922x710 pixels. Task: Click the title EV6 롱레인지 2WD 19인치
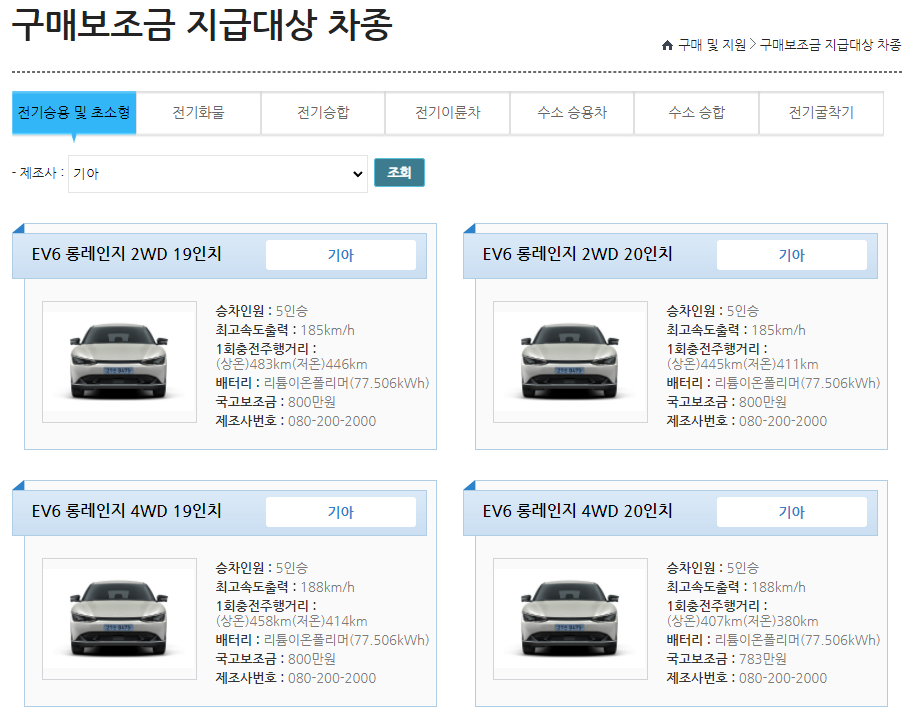126,254
